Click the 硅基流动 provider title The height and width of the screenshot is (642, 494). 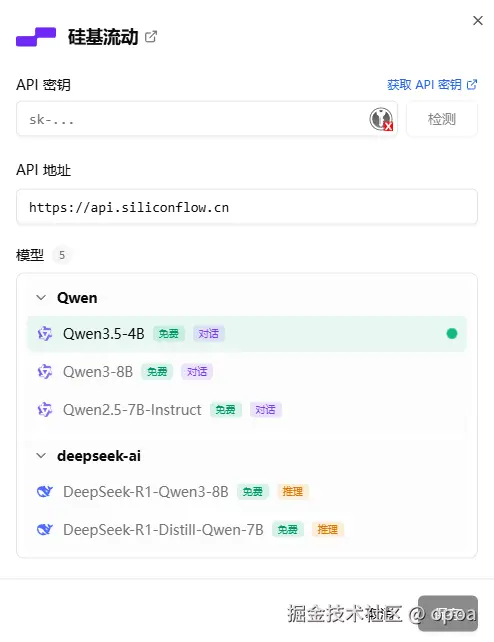103,37
